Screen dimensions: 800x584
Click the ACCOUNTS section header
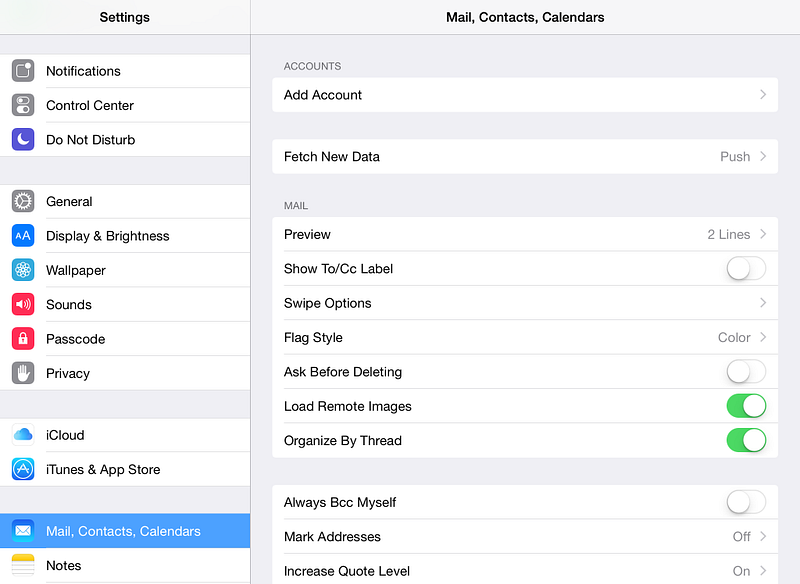click(312, 66)
